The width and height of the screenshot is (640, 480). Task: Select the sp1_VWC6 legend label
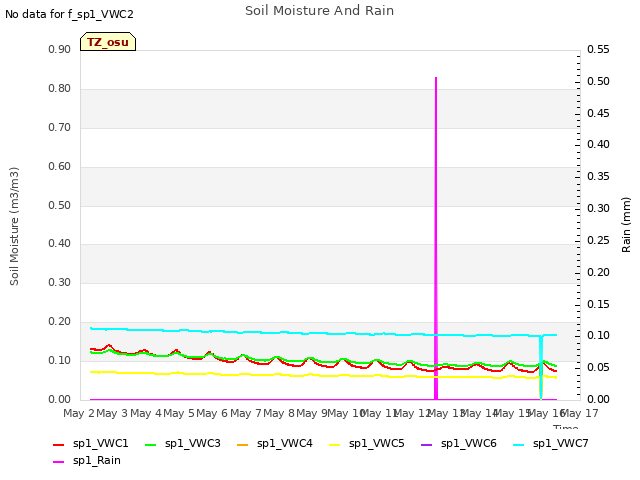469,444
